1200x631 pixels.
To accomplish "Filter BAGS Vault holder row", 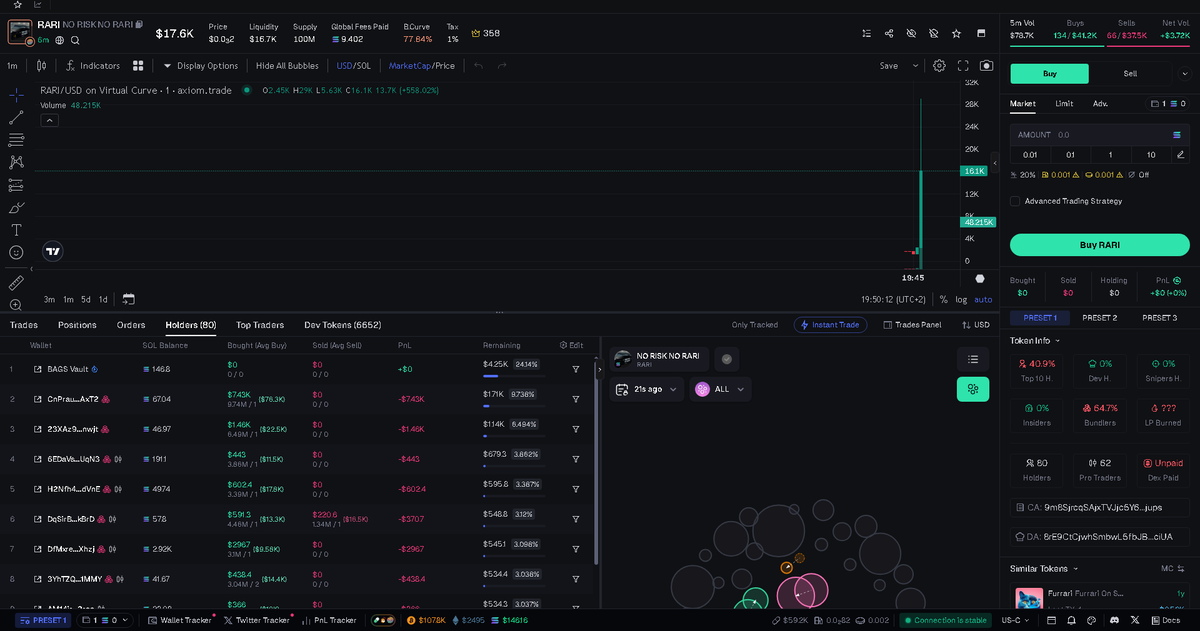I will [576, 369].
